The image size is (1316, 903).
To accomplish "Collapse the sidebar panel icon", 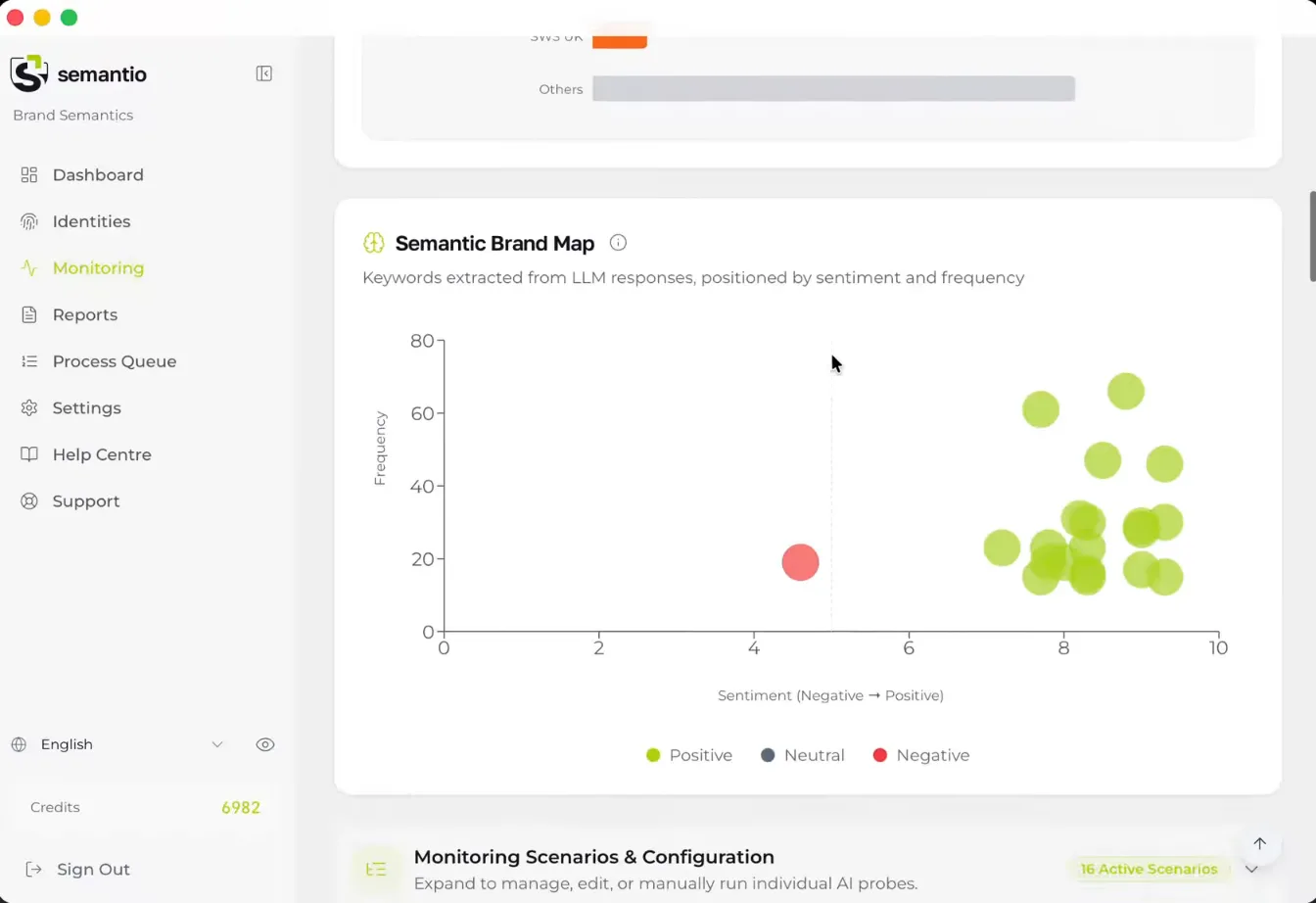I will [263, 73].
